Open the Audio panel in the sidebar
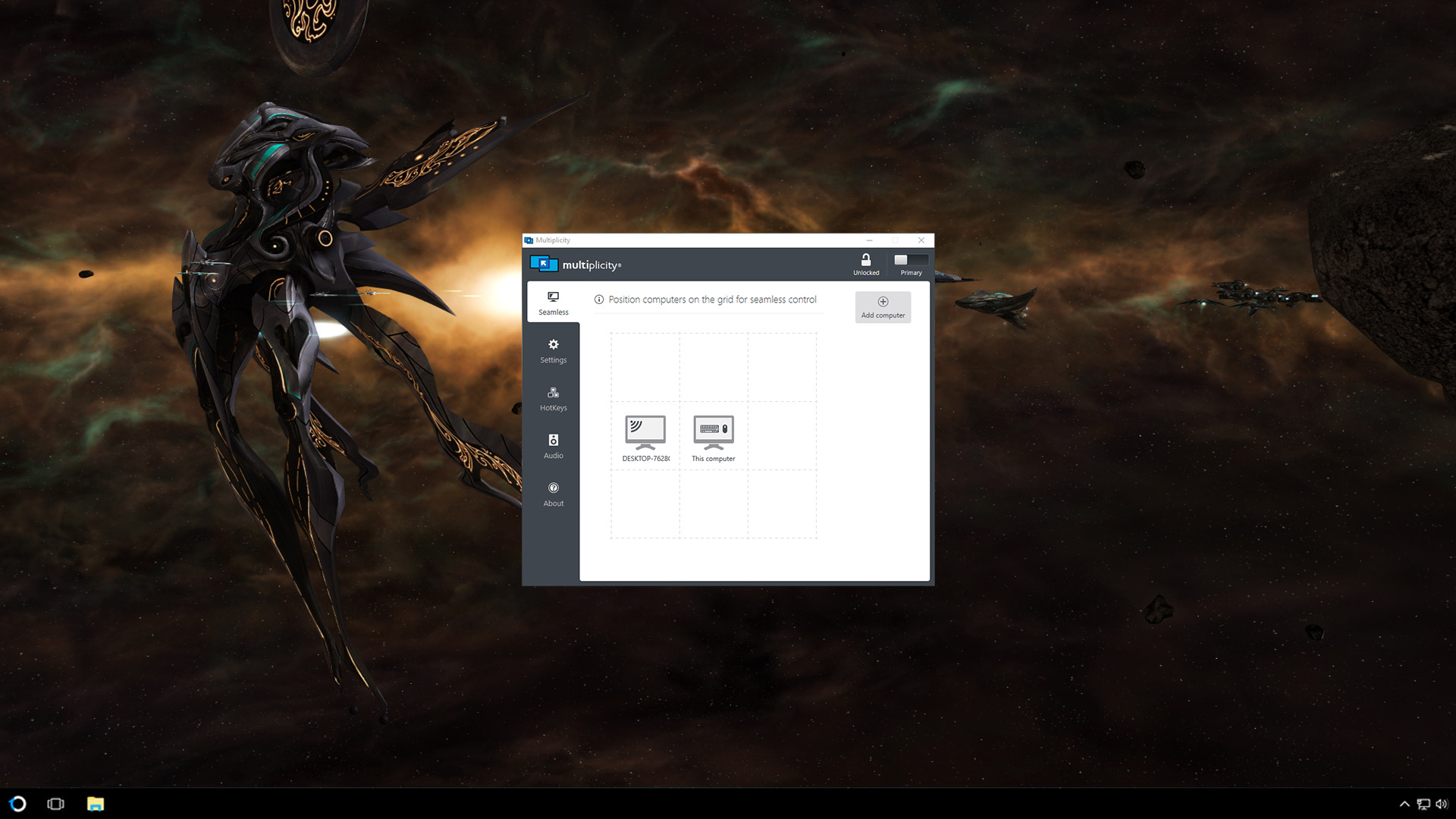This screenshot has width=1456, height=819. pyautogui.click(x=553, y=447)
